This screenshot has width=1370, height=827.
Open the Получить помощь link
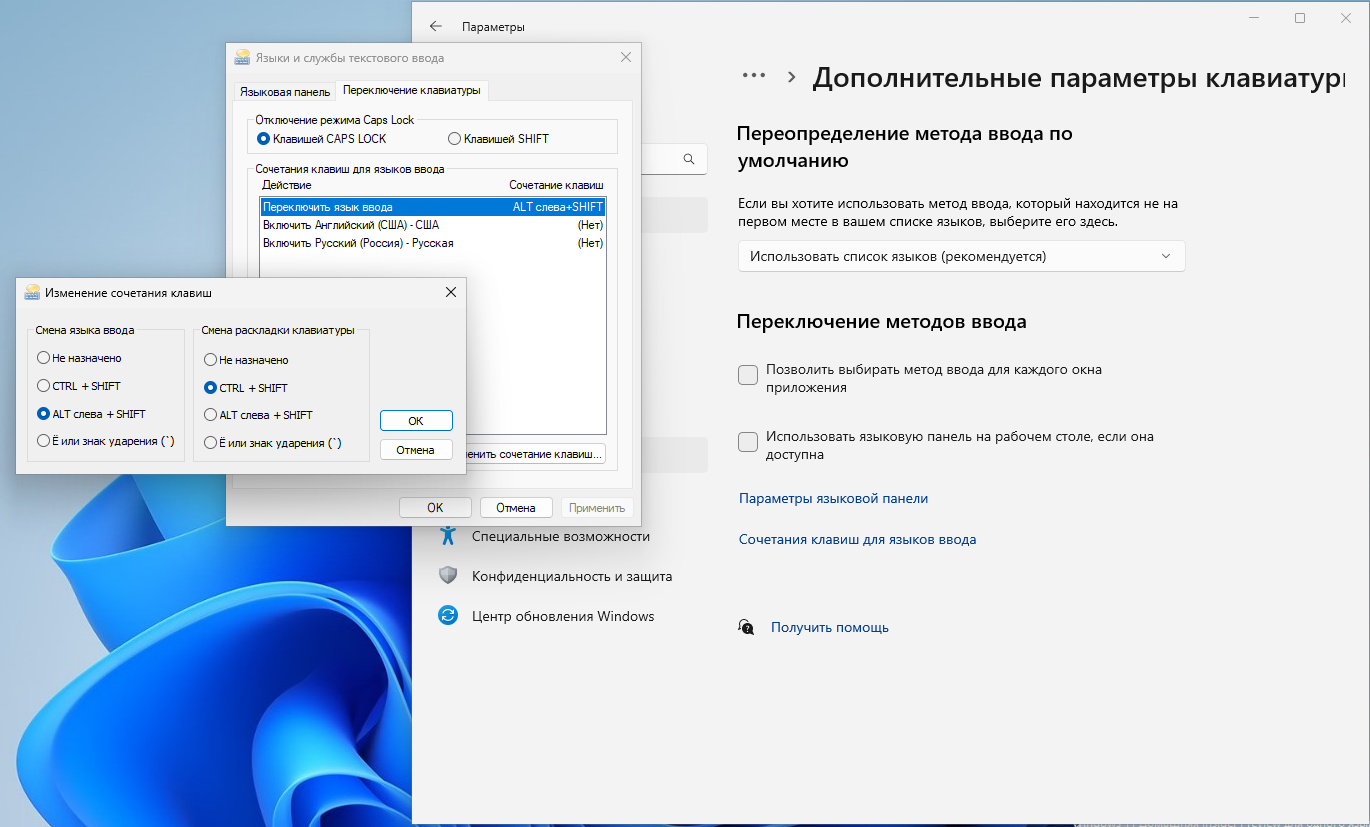point(830,627)
